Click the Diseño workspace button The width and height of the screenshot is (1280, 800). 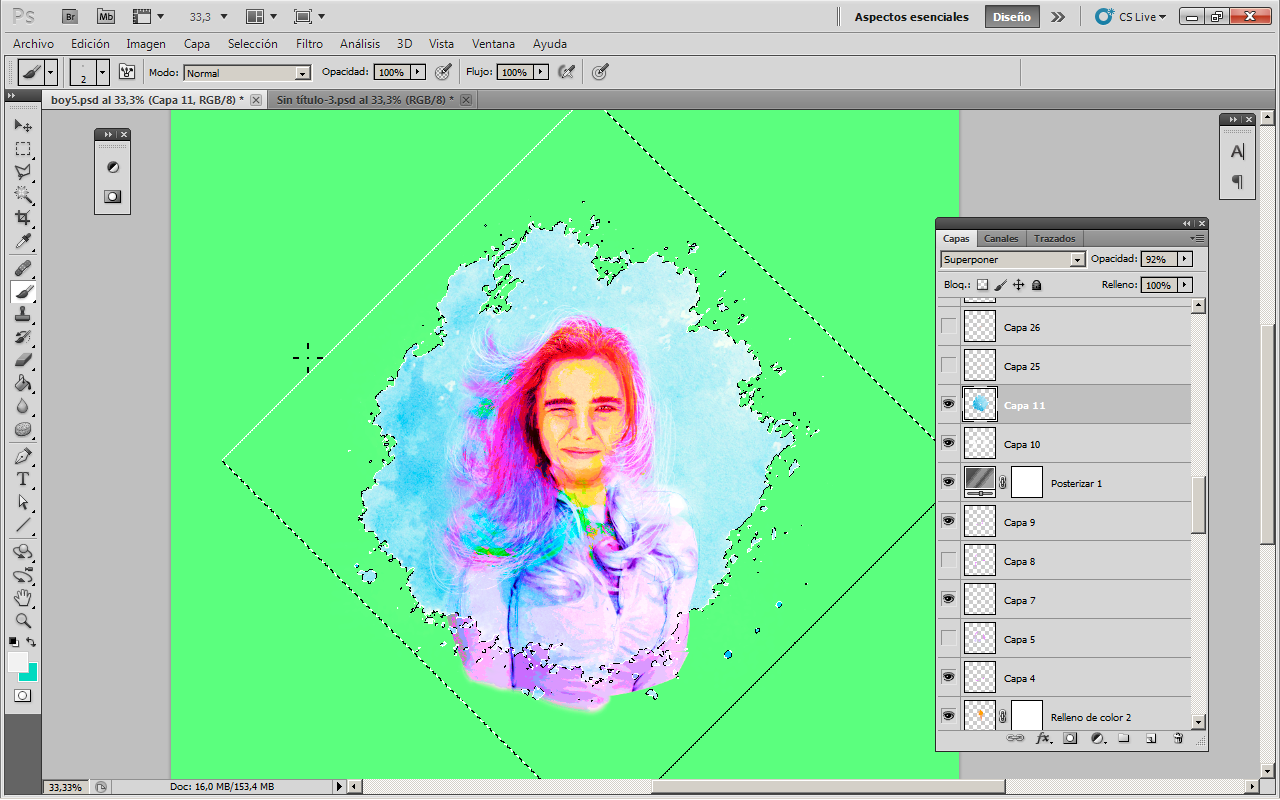pyautogui.click(x=1012, y=17)
